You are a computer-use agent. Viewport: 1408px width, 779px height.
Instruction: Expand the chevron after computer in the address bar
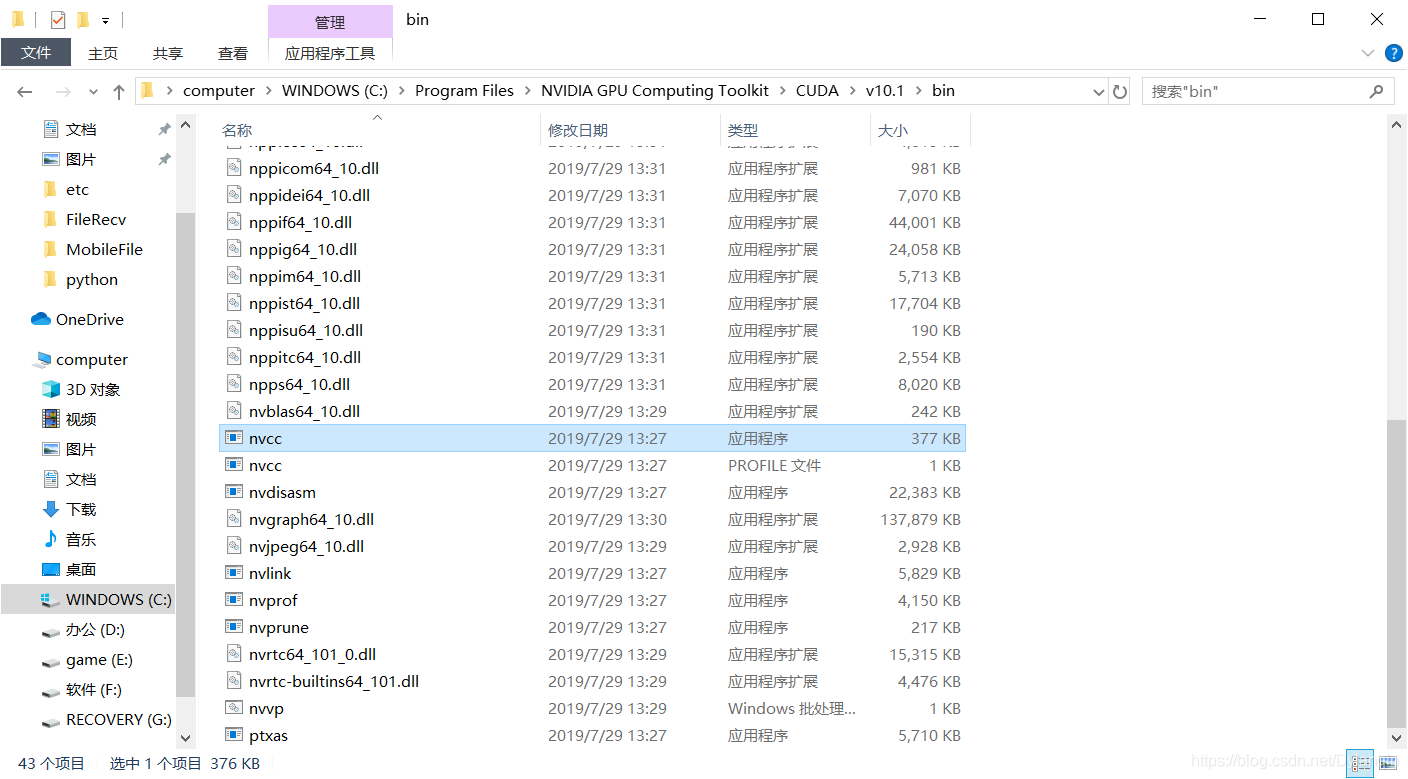(268, 91)
